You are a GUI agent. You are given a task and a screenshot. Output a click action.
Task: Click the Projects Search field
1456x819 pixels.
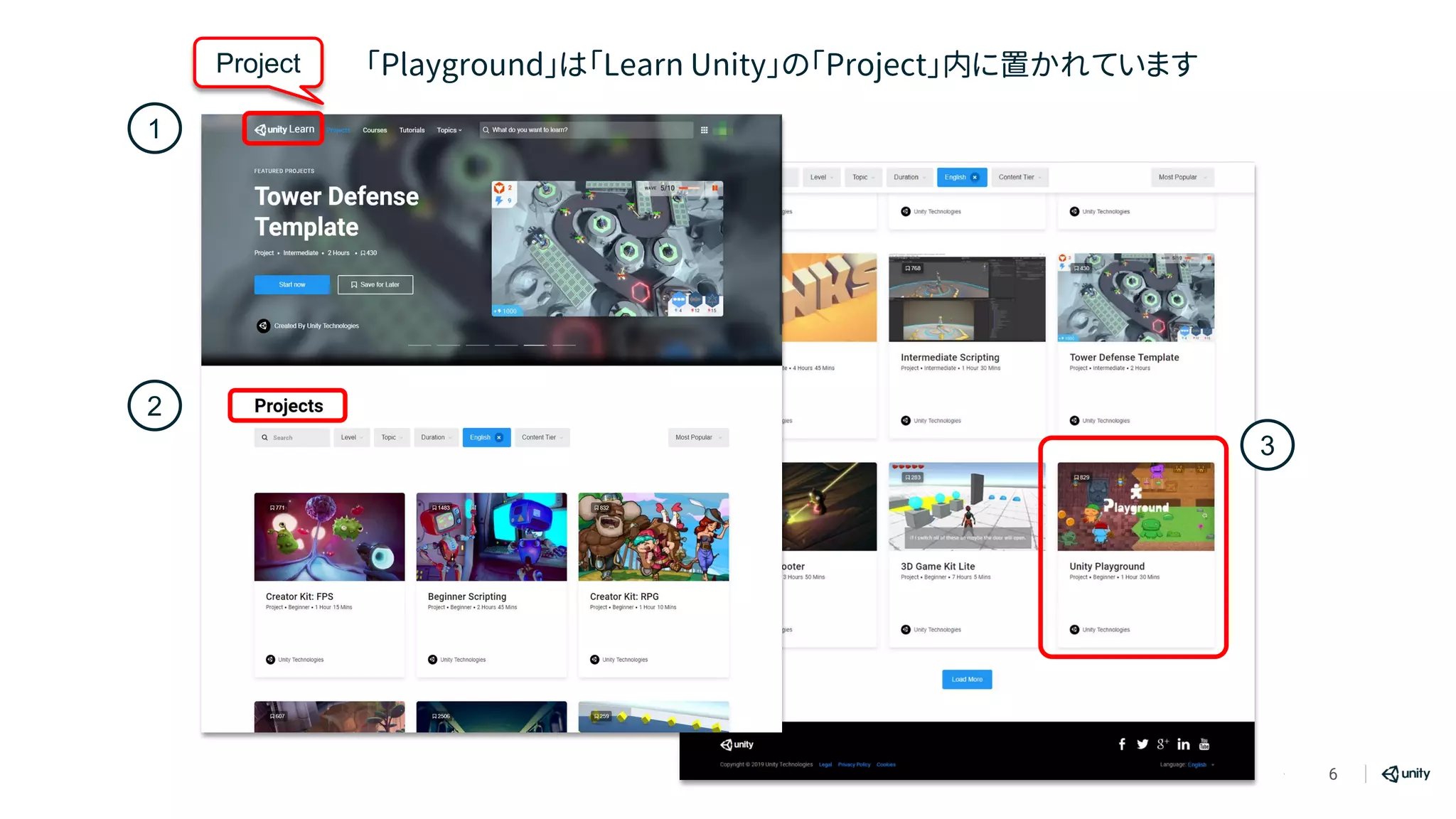pyautogui.click(x=292, y=437)
